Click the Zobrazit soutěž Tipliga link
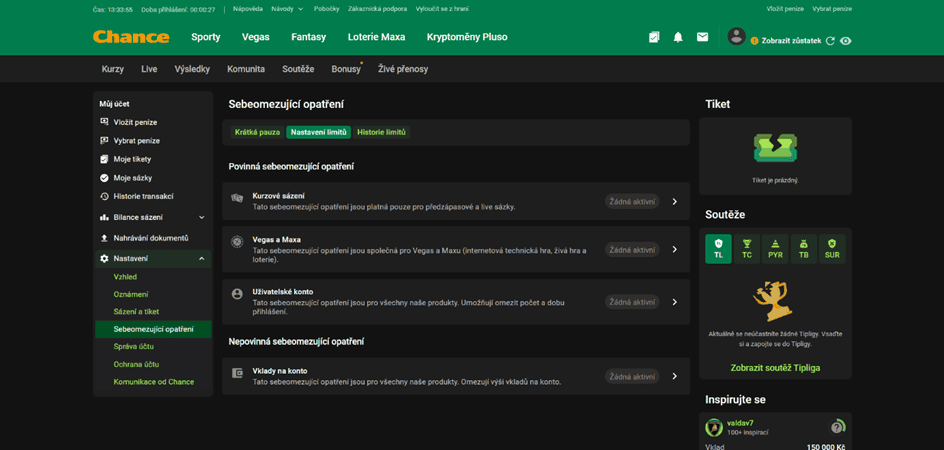Image resolution: width=944 pixels, height=450 pixels. point(775,367)
